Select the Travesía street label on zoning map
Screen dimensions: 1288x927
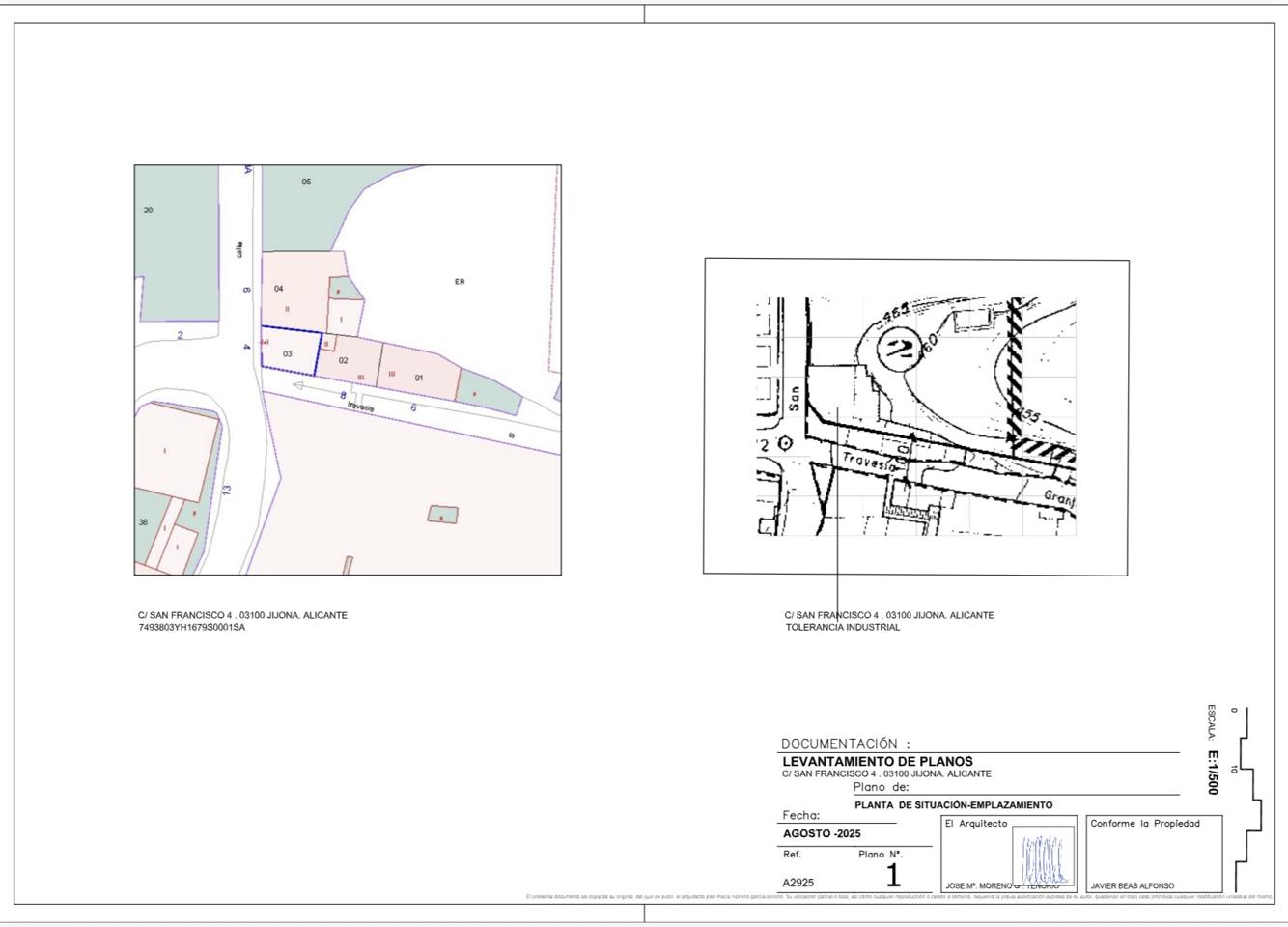(870, 462)
